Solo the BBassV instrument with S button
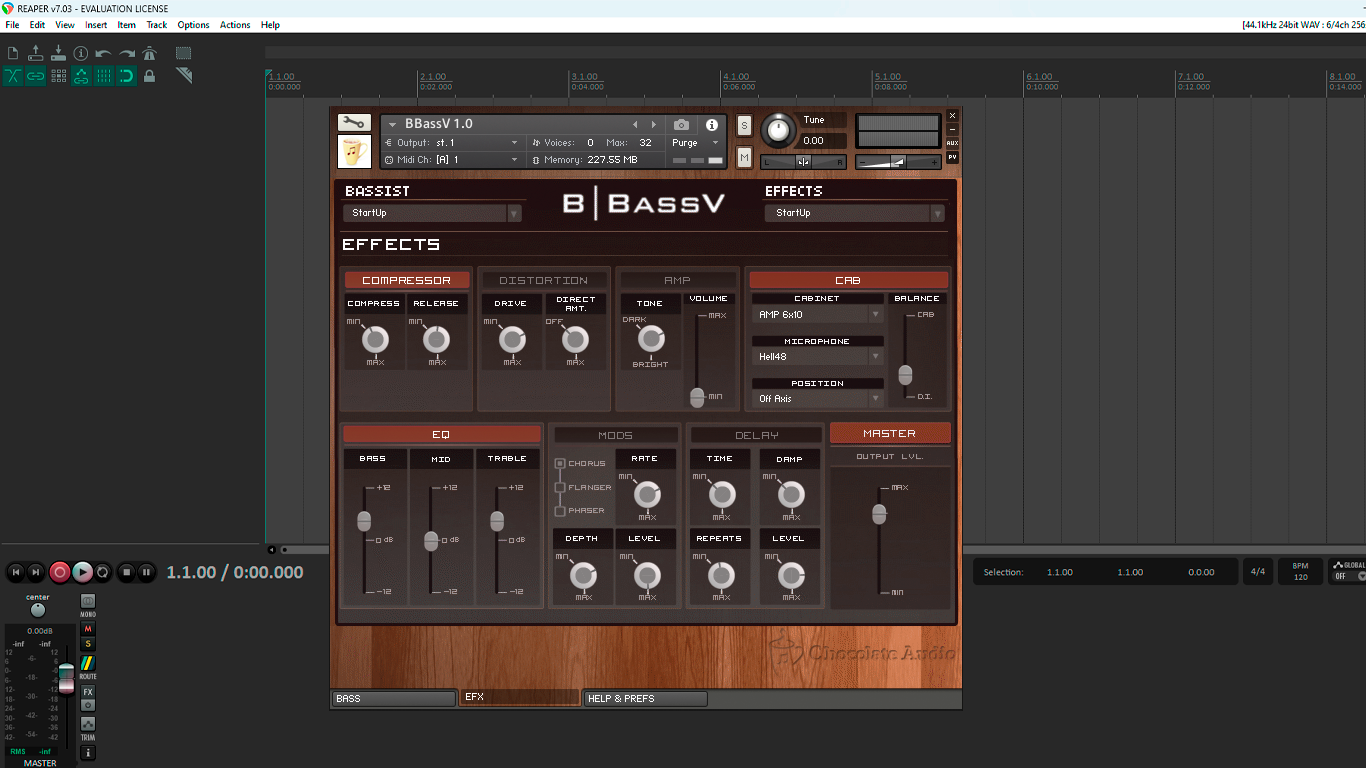The height and width of the screenshot is (768, 1366). (744, 125)
